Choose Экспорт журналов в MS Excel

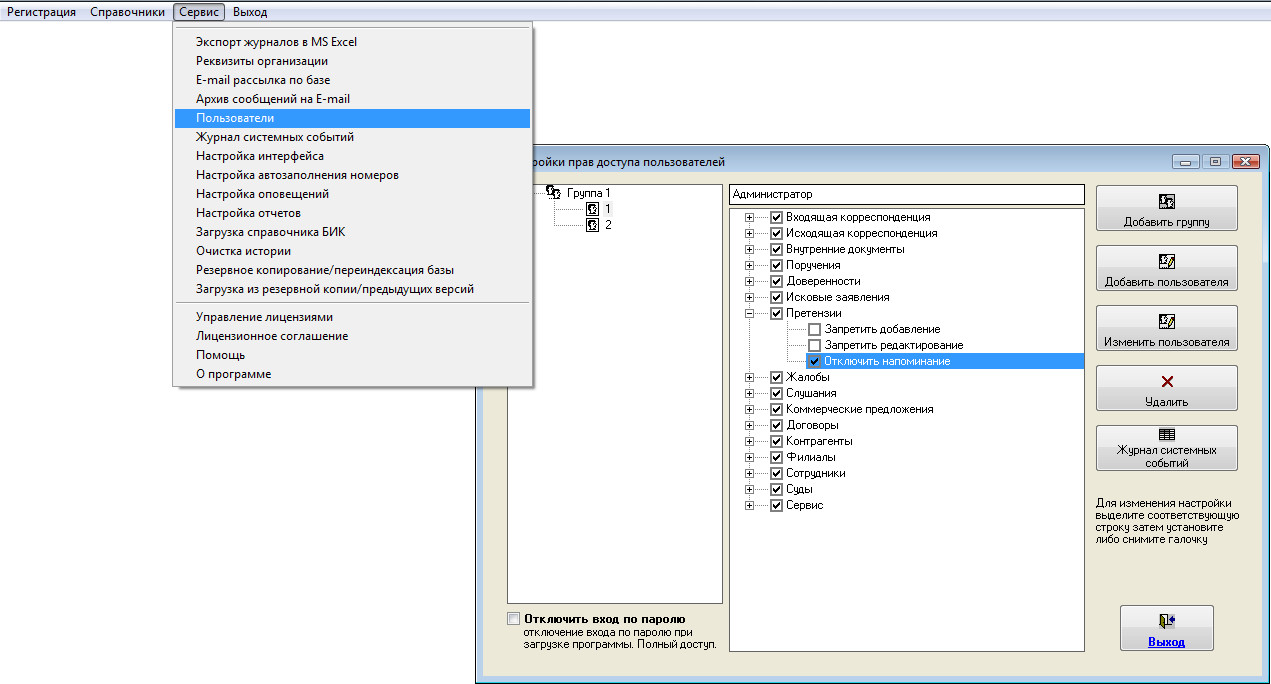click(353, 42)
